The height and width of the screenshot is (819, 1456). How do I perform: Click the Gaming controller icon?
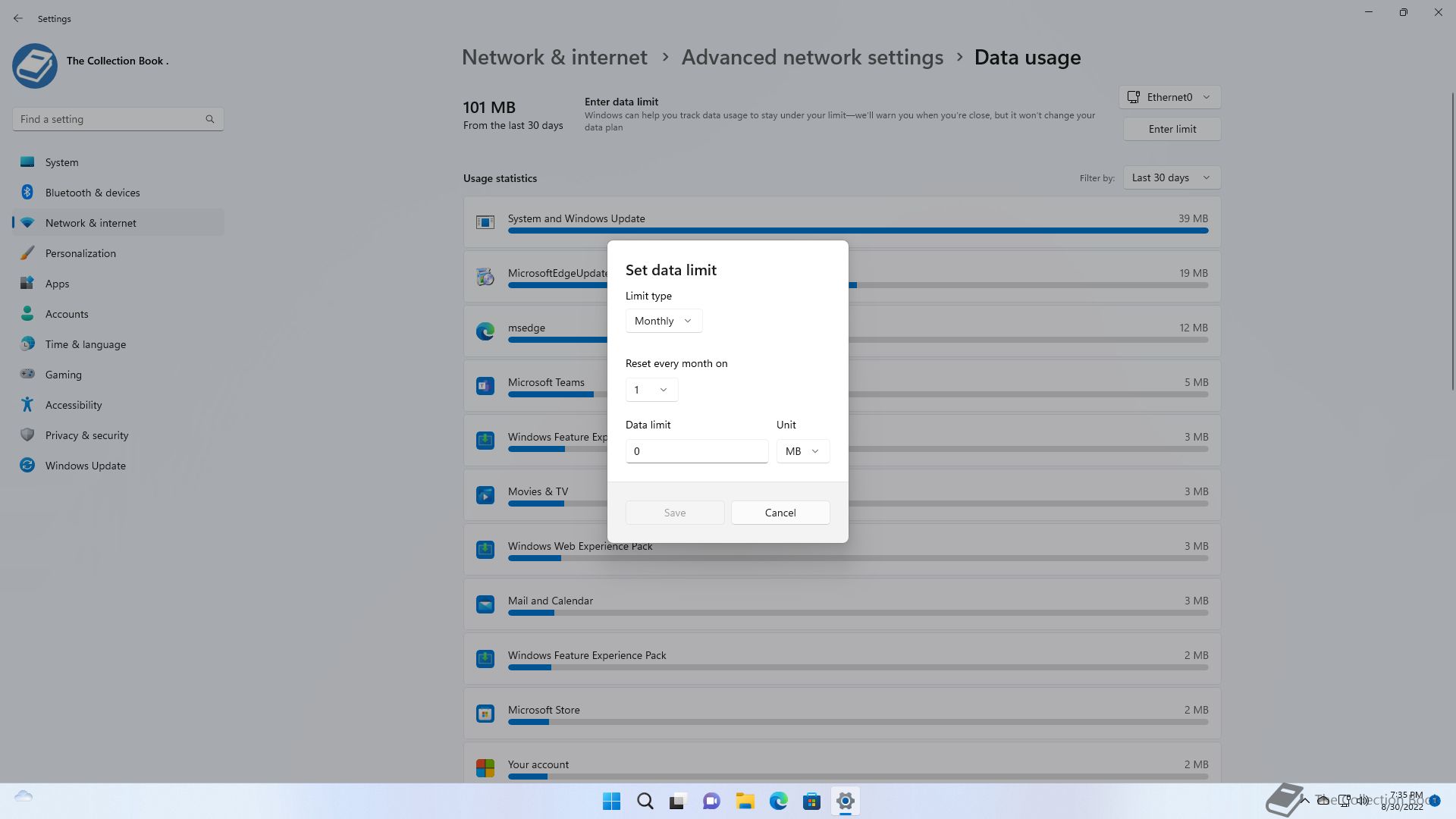[27, 374]
